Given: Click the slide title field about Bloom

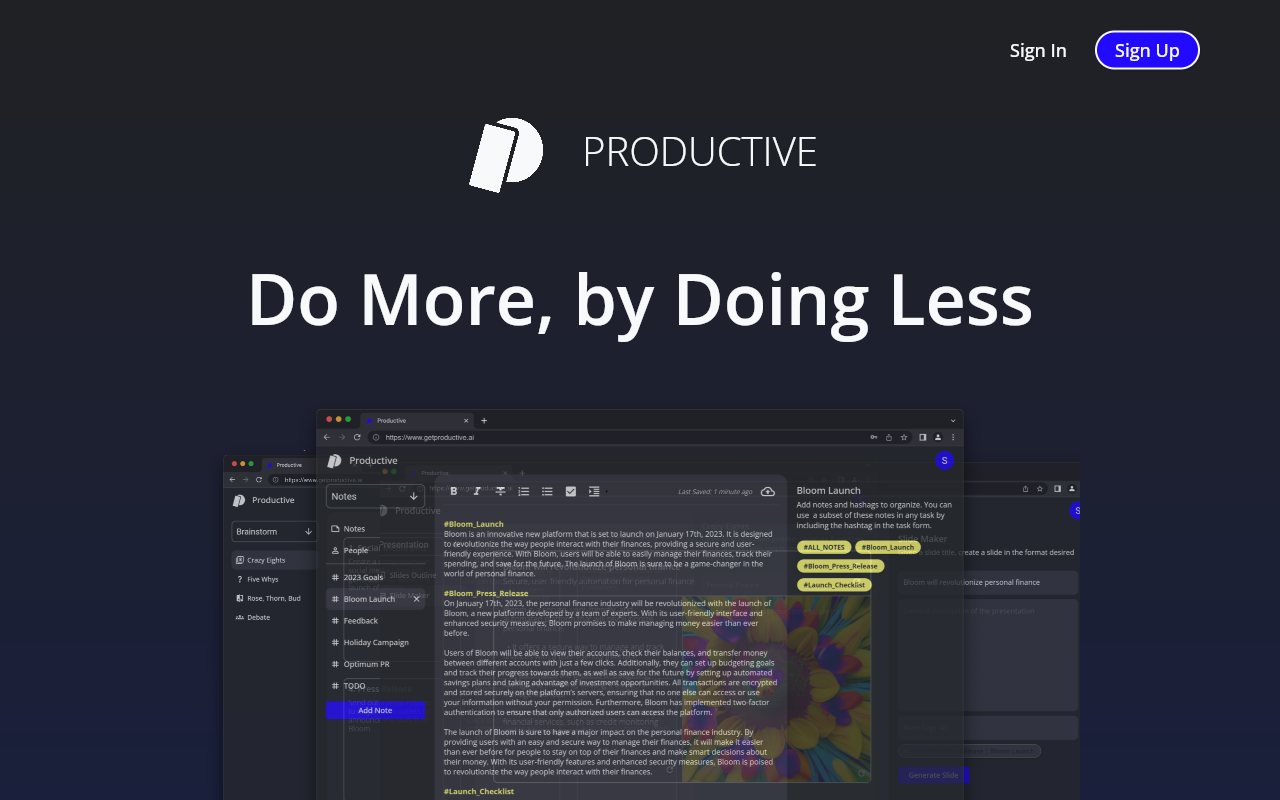Looking at the screenshot, I should tap(988, 582).
